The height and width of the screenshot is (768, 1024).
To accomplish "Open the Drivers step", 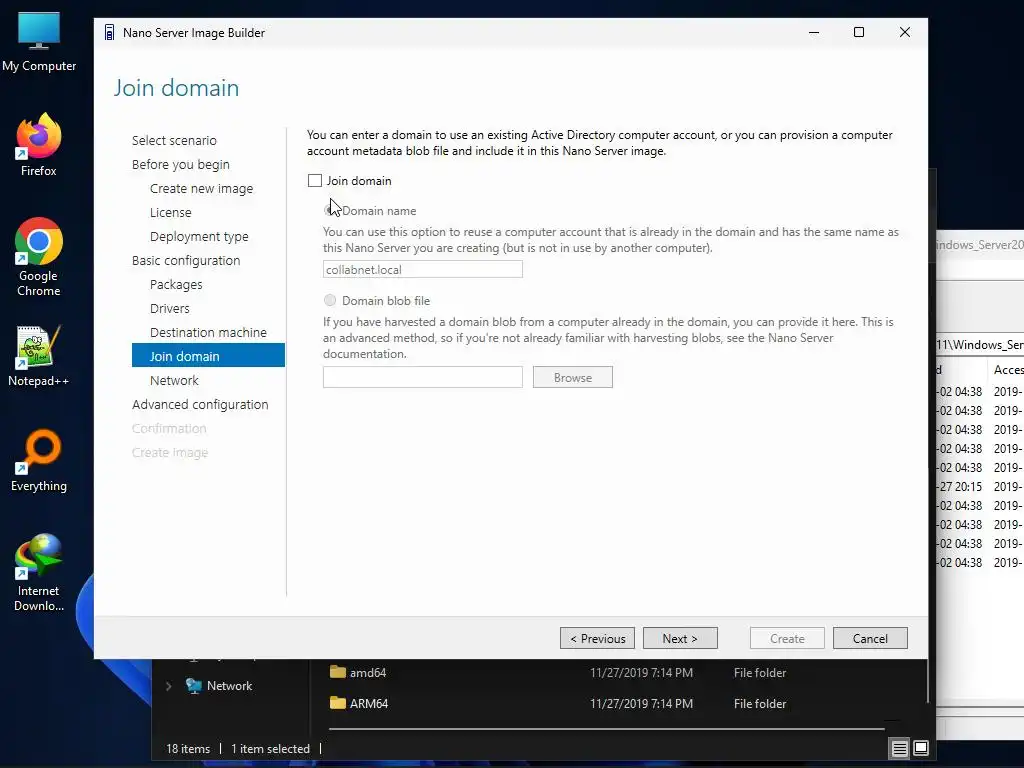I will coord(169,308).
